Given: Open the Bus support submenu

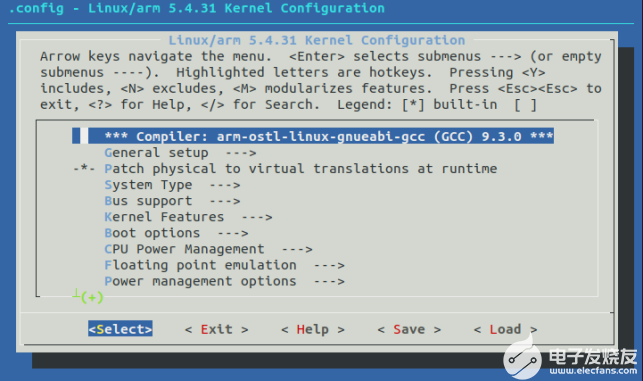Looking at the screenshot, I should point(172,201).
